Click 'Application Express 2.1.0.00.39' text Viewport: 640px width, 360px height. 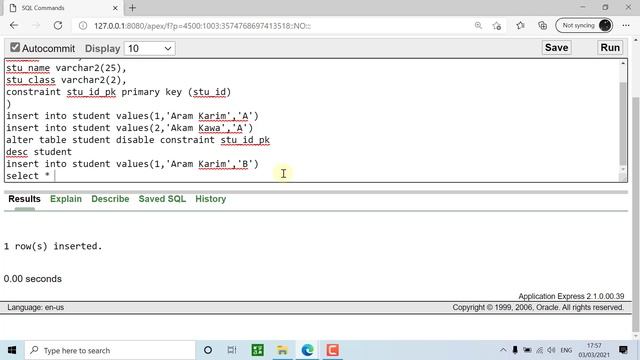(x=571, y=296)
